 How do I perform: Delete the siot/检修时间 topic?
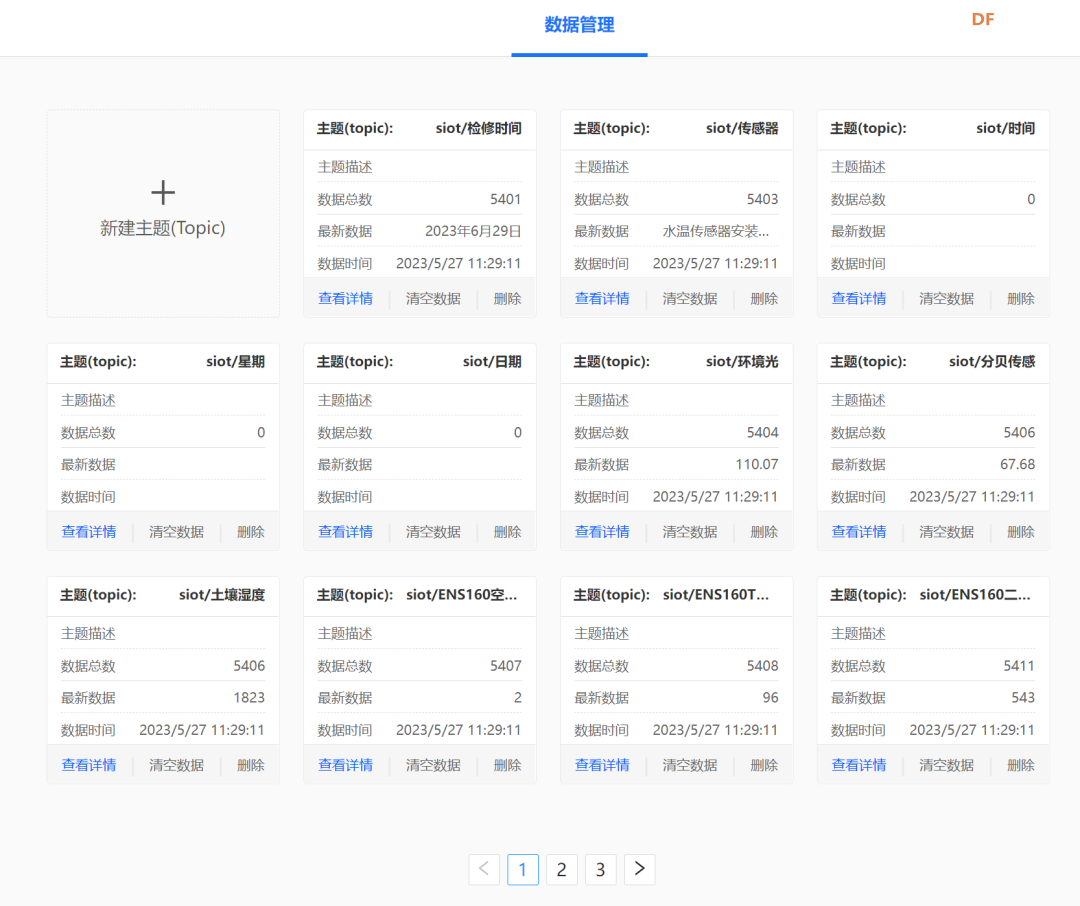(508, 298)
